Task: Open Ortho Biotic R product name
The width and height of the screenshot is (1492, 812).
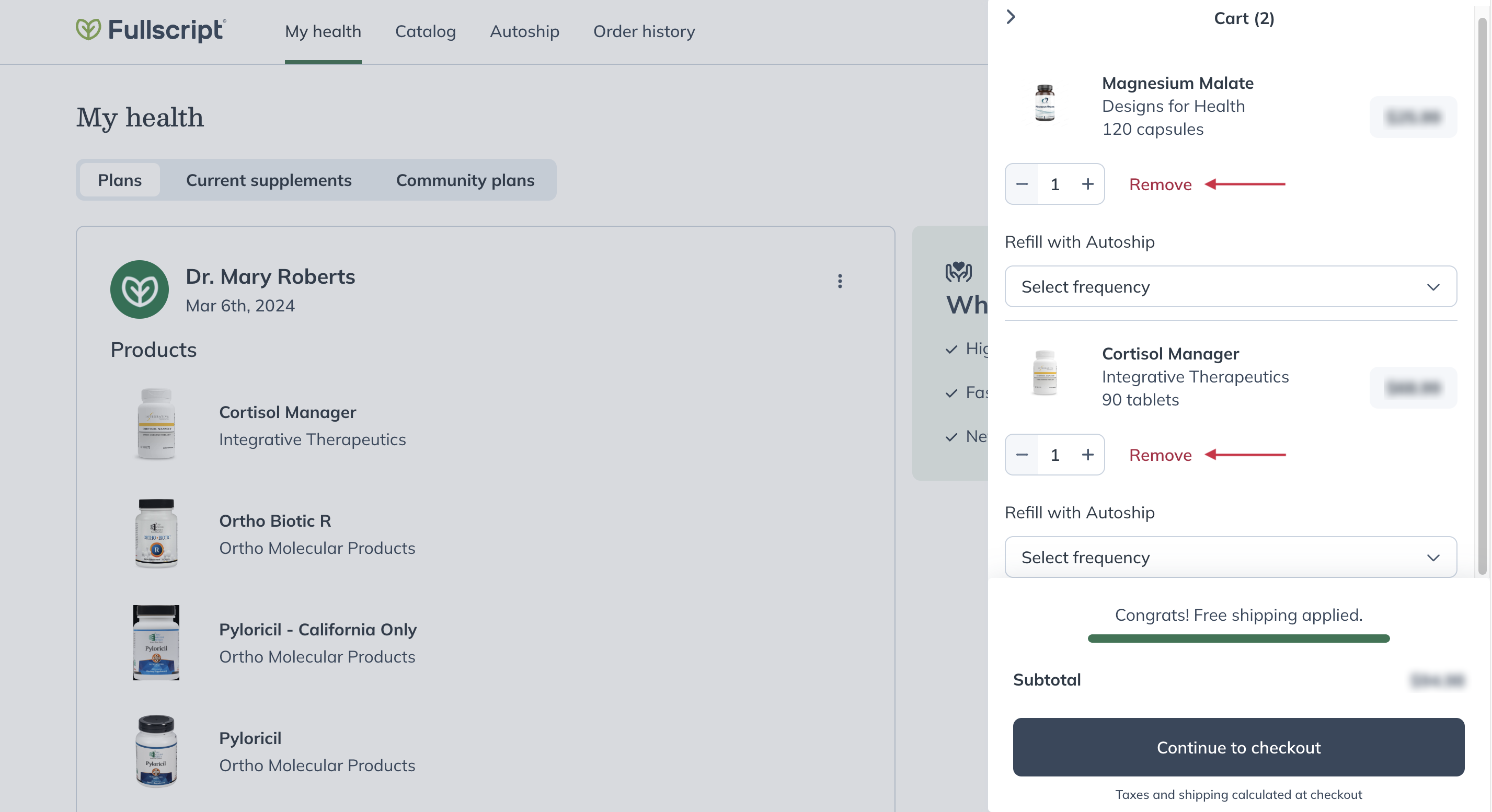Action: (x=275, y=521)
